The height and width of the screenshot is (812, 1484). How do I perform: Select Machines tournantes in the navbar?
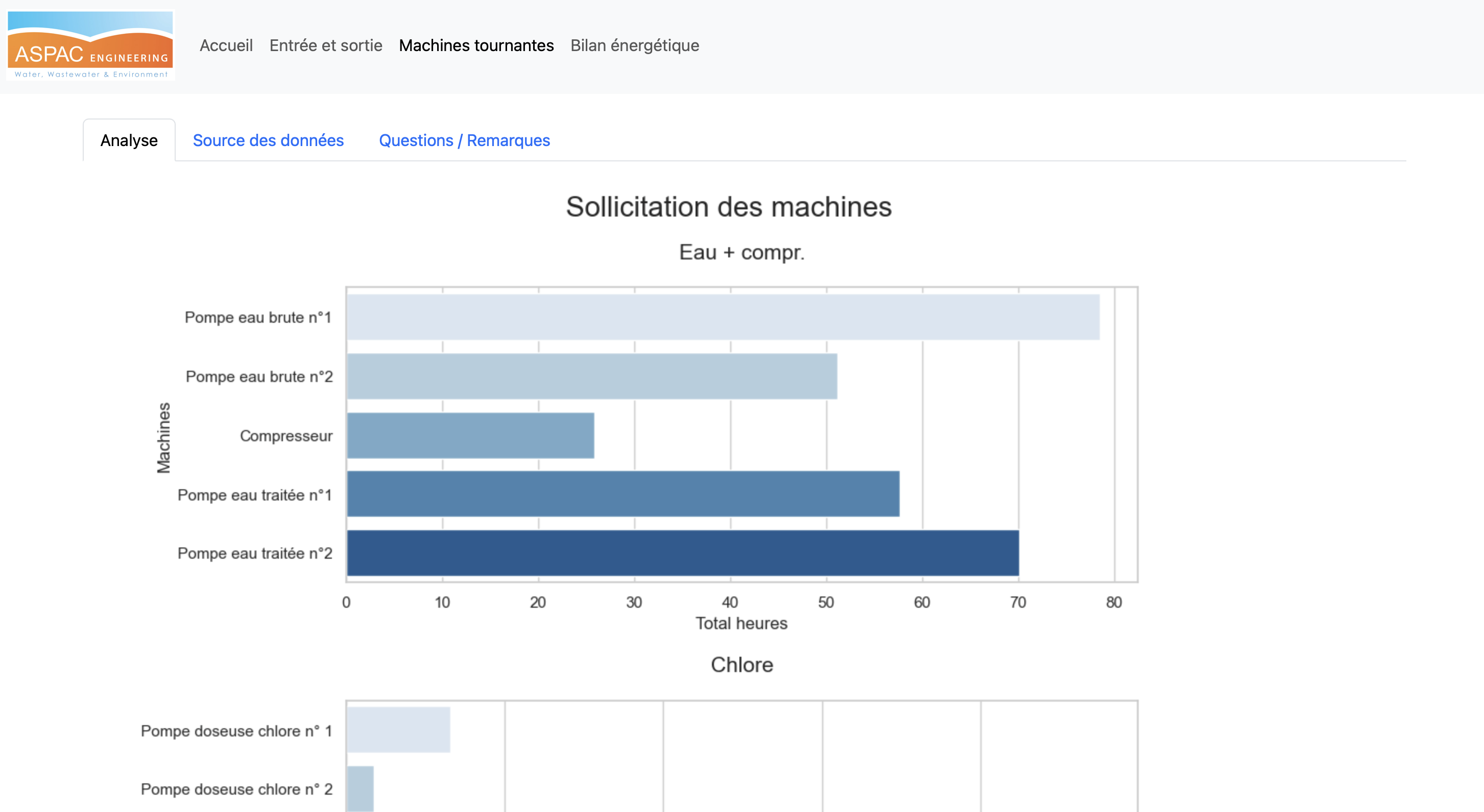point(476,45)
